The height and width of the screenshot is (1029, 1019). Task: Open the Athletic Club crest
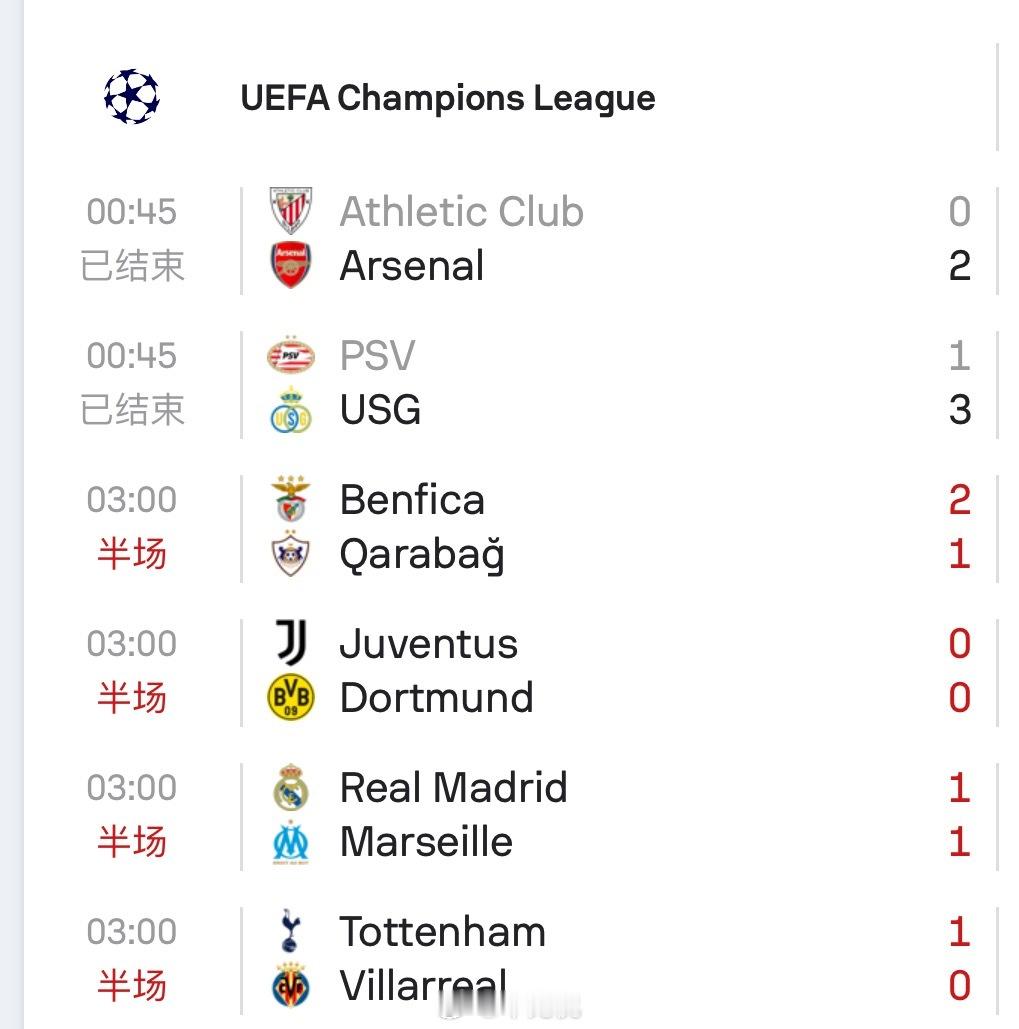tap(291, 211)
